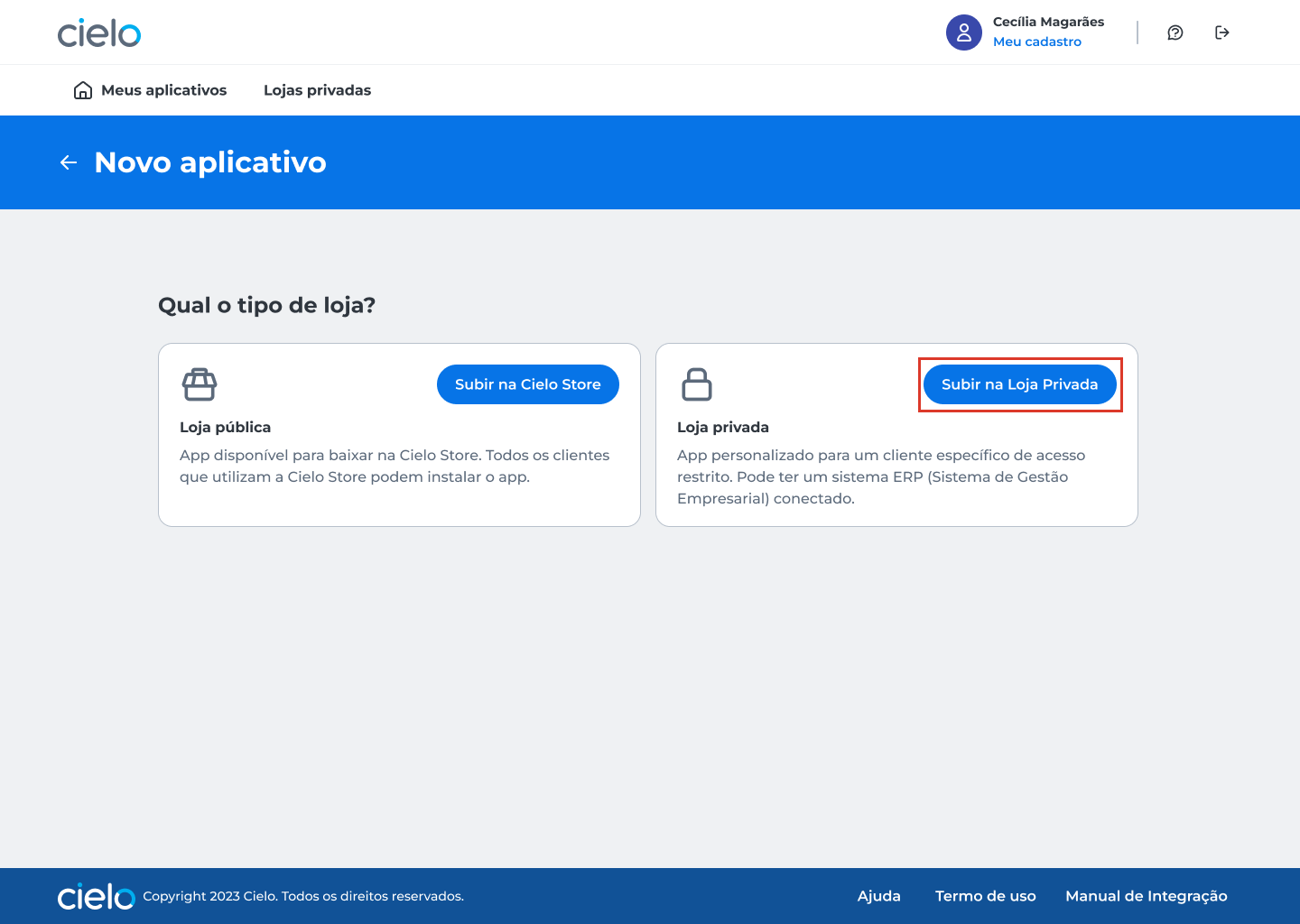This screenshot has width=1300, height=924.
Task: Go back with the arrow beside Novo aplicativo
Action: 69,162
